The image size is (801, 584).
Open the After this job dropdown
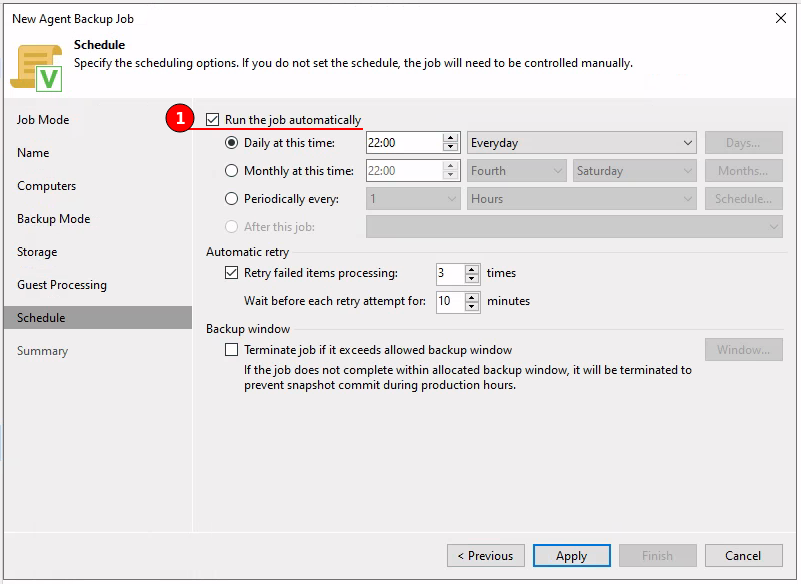574,227
